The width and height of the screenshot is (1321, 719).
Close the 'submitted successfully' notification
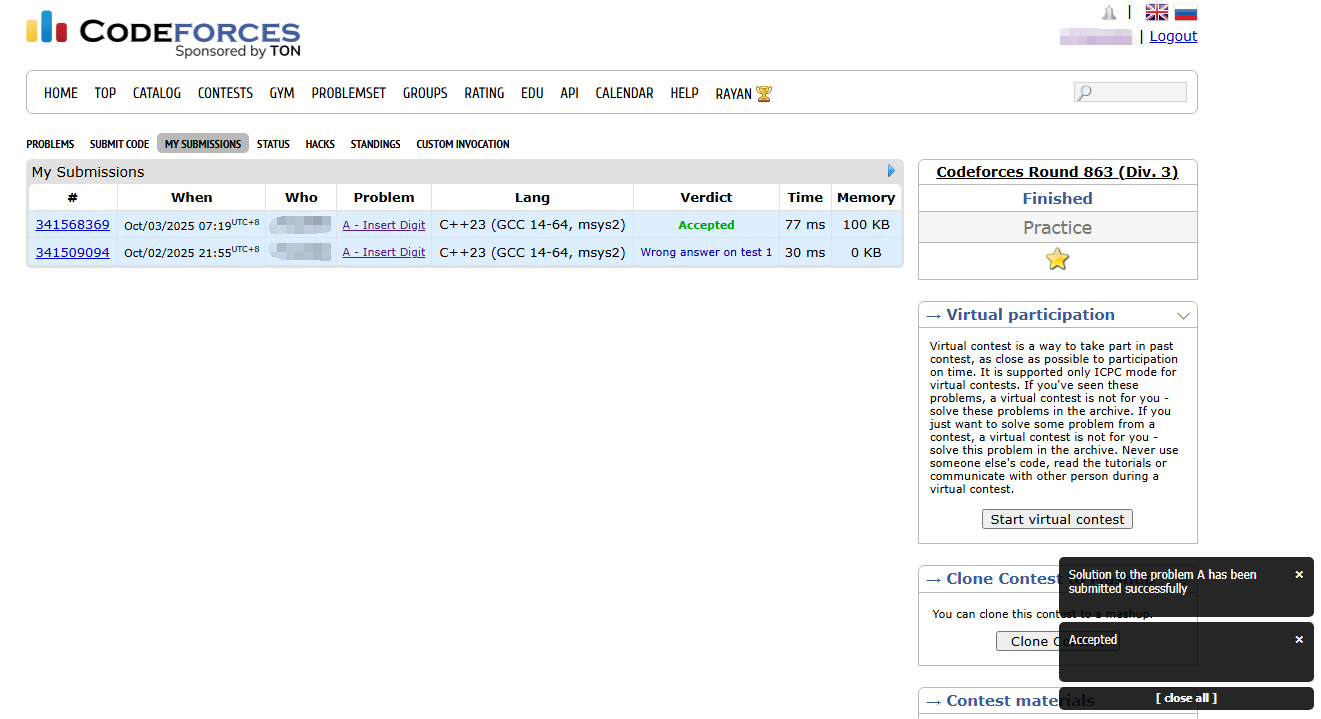tap(1299, 575)
